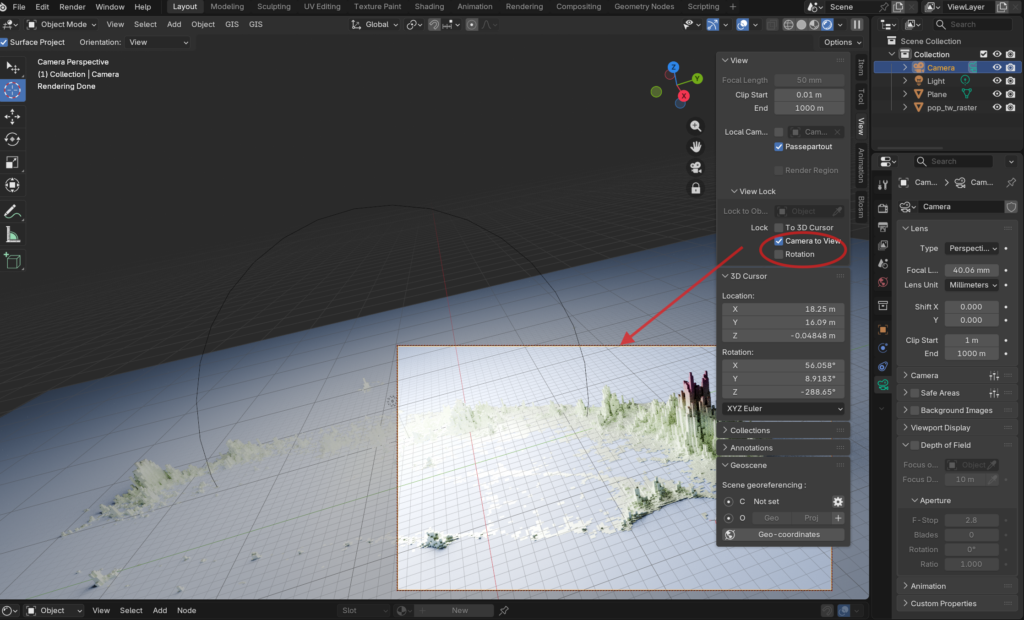1024x620 pixels.
Task: Select the Move tool
Action: pyautogui.click(x=12, y=116)
